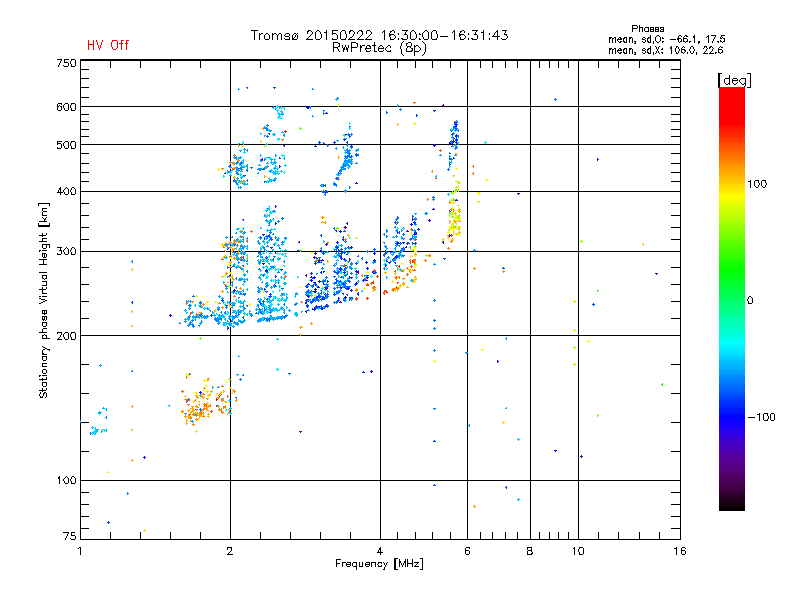Click the x-axis '16' tick label
The image size is (800, 600).
point(680,551)
